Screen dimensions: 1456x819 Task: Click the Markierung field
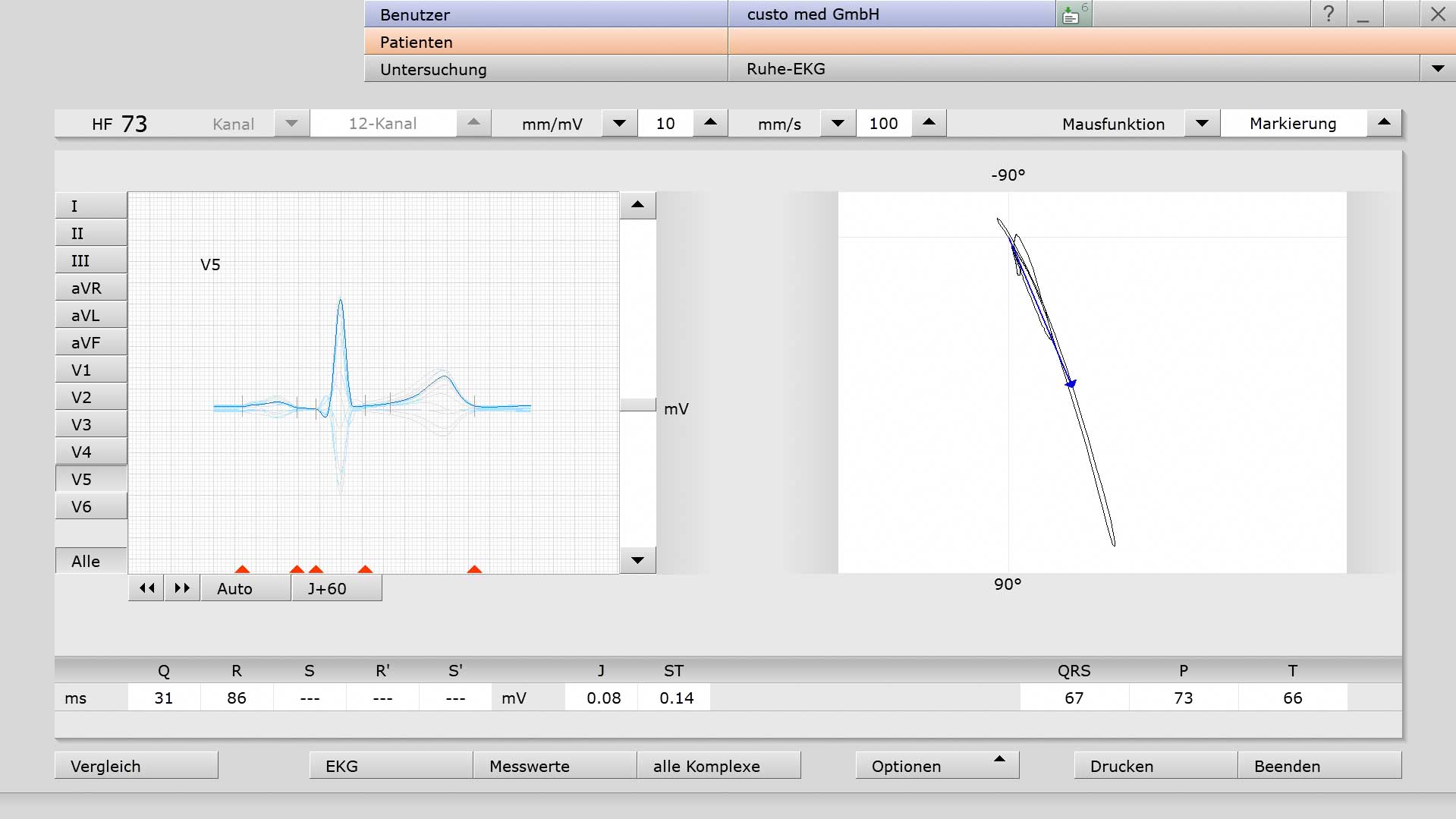click(1294, 123)
